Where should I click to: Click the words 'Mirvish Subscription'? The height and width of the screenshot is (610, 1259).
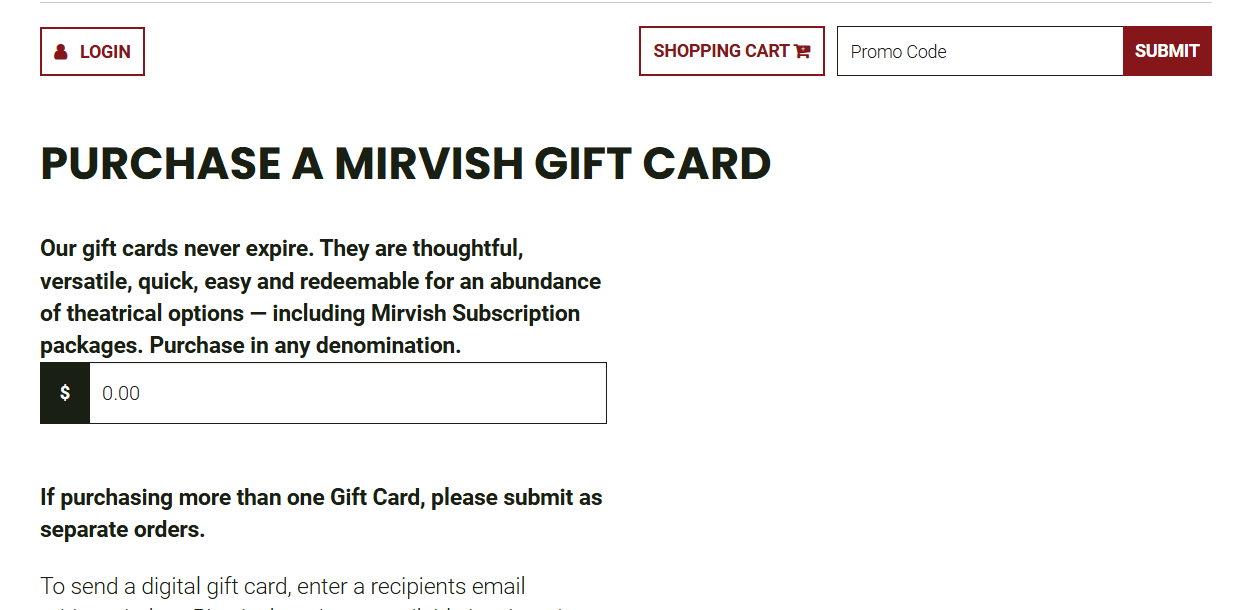[475, 313]
